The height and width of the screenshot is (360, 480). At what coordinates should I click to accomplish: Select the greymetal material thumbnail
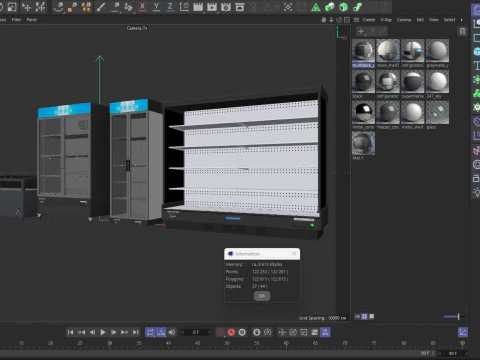point(437,51)
